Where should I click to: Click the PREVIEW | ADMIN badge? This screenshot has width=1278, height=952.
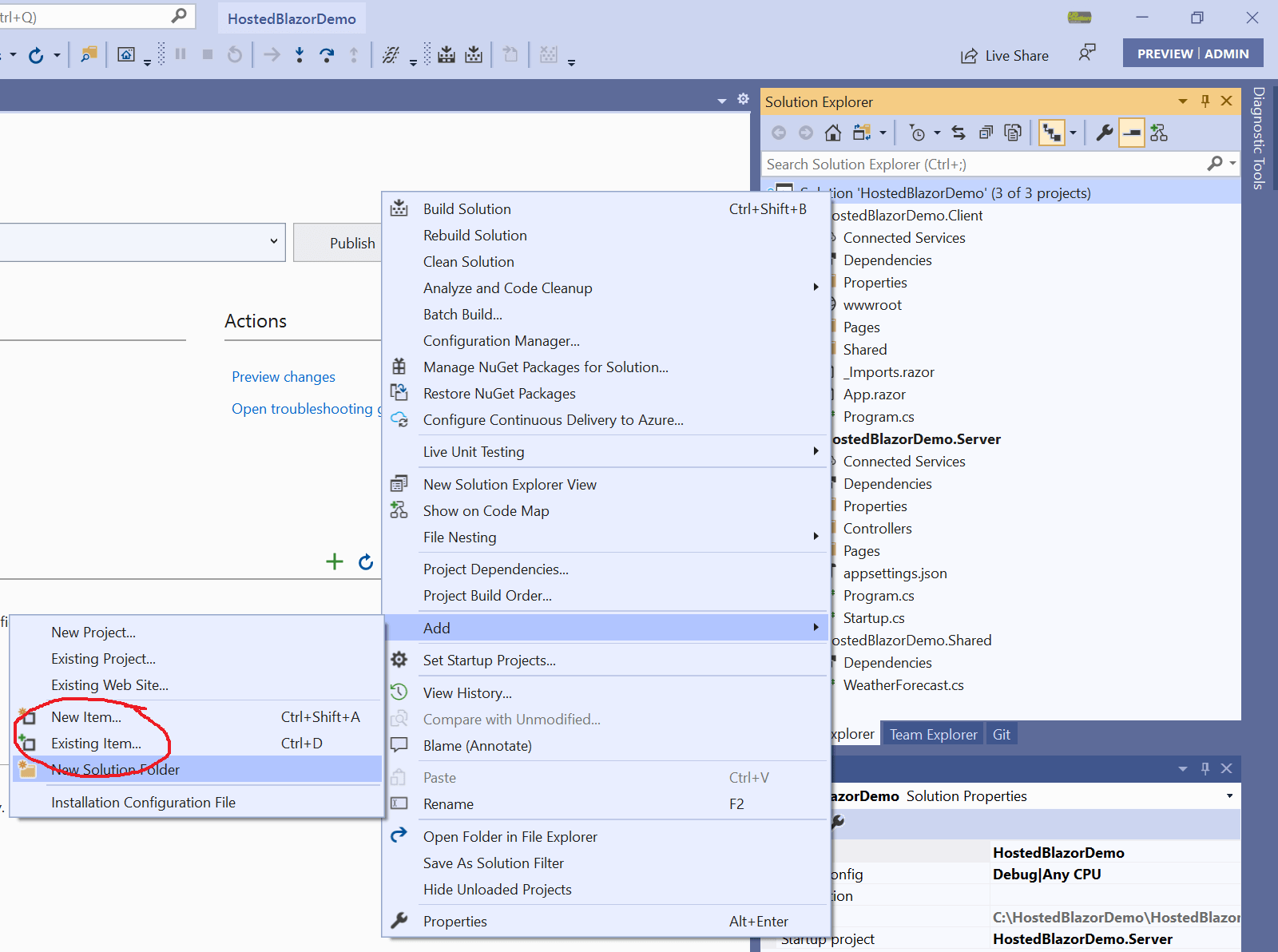click(1193, 54)
